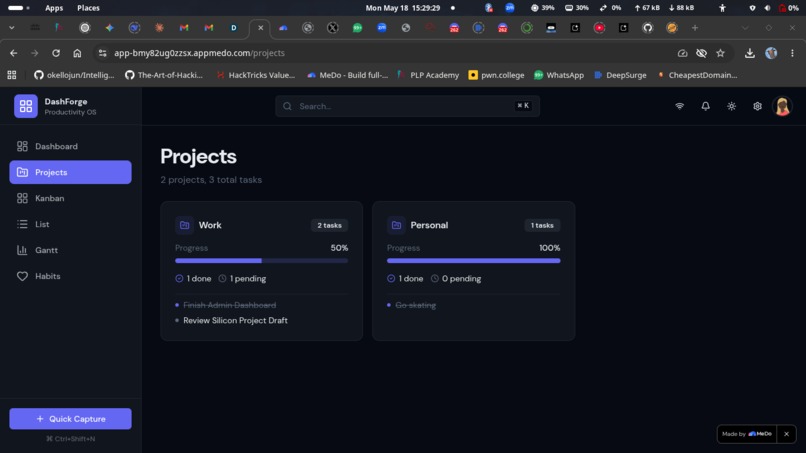Open the MeDo - Build full bookmark
This screenshot has height=453, width=806.
coord(347,75)
